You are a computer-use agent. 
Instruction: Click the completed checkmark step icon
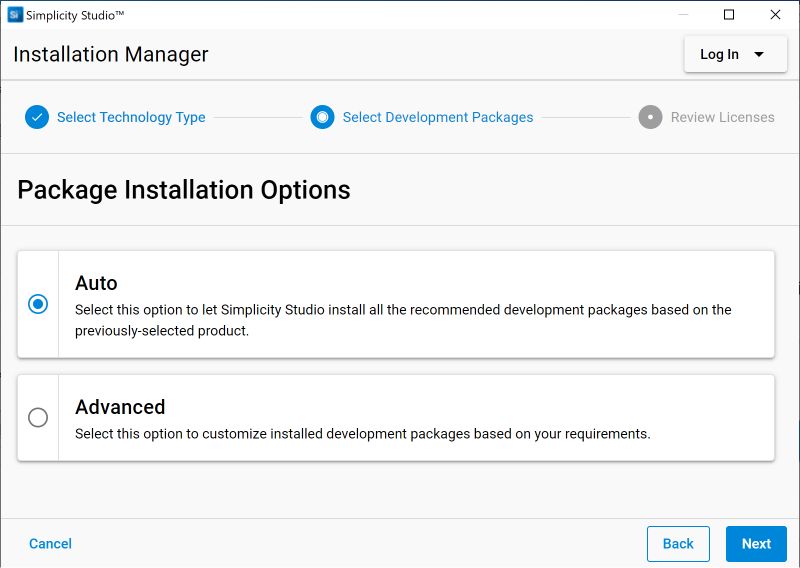pos(37,117)
